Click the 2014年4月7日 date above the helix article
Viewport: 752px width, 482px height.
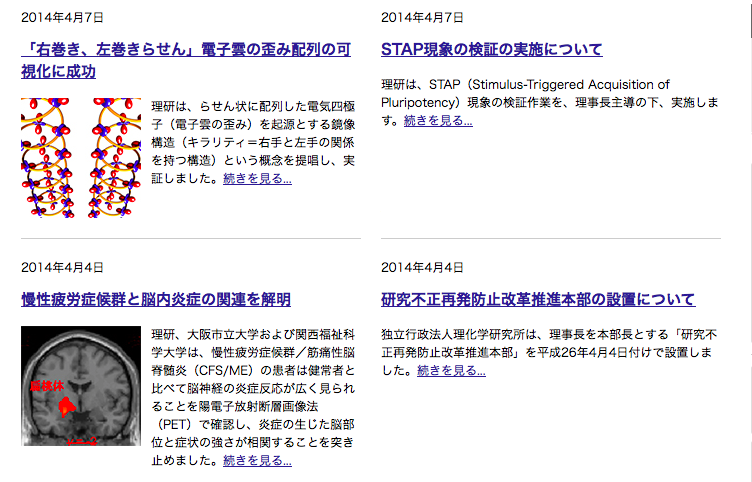click(62, 18)
